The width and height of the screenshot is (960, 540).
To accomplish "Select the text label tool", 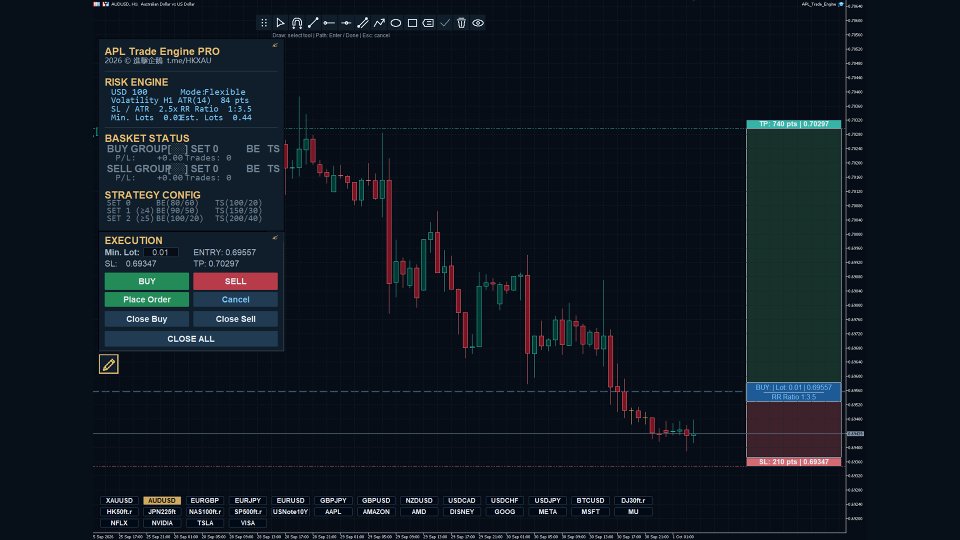I will [x=429, y=23].
